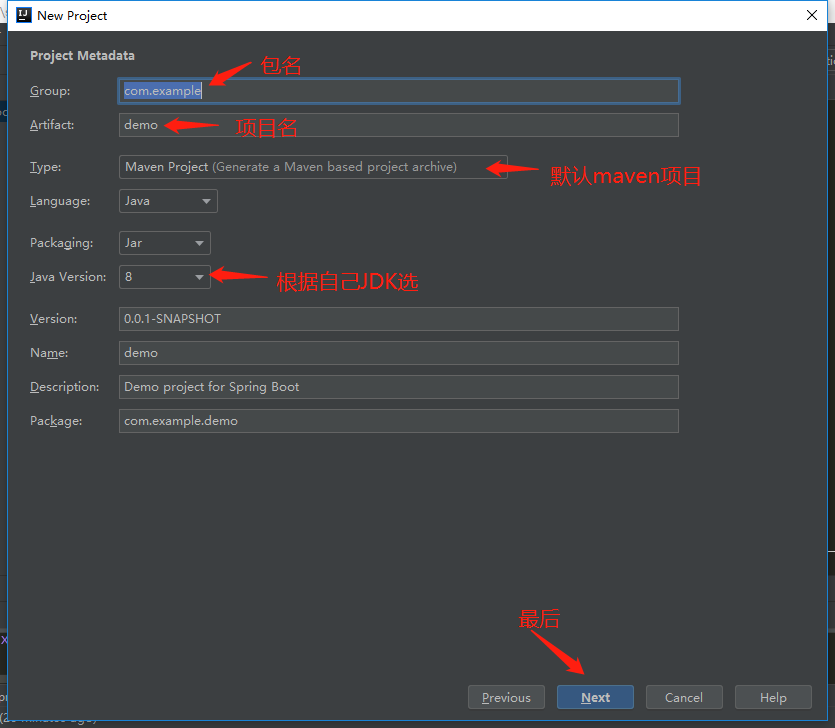
Task: Close the New Project dialog
Action: coord(812,15)
